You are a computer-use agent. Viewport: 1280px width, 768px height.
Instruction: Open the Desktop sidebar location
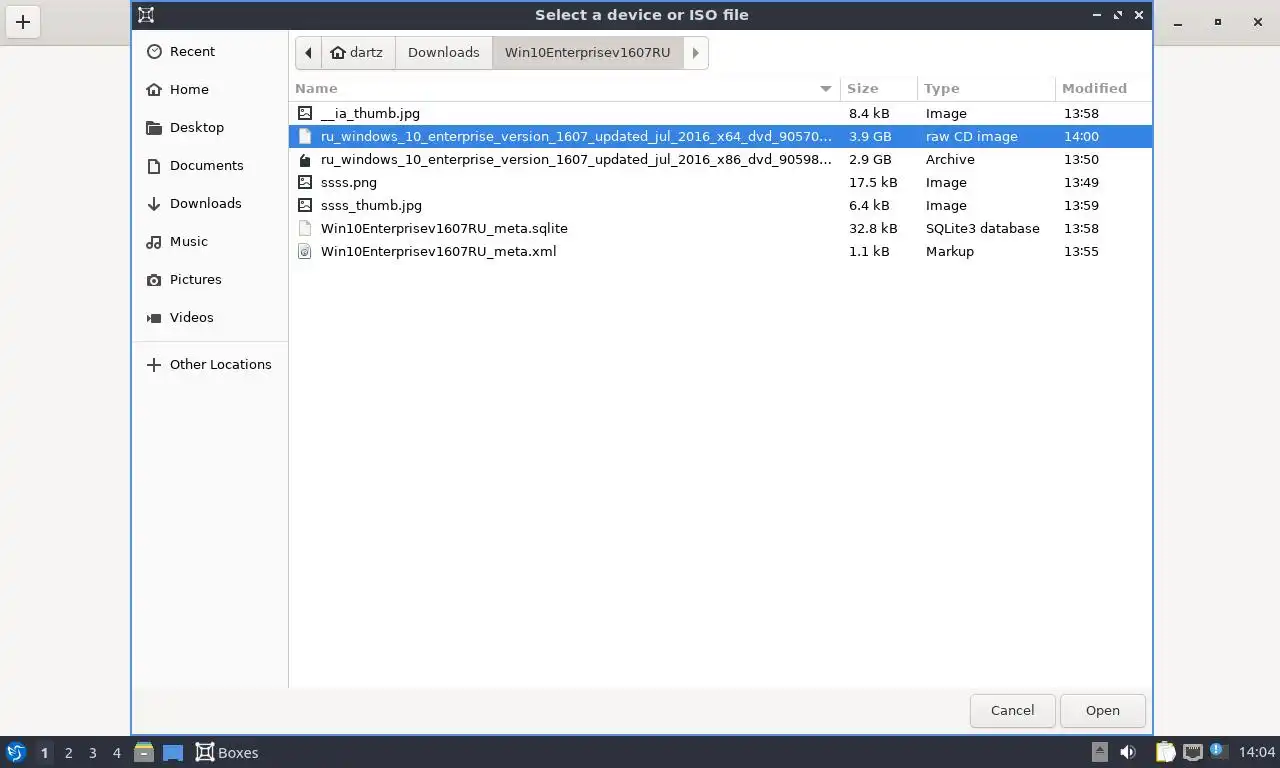210,127
